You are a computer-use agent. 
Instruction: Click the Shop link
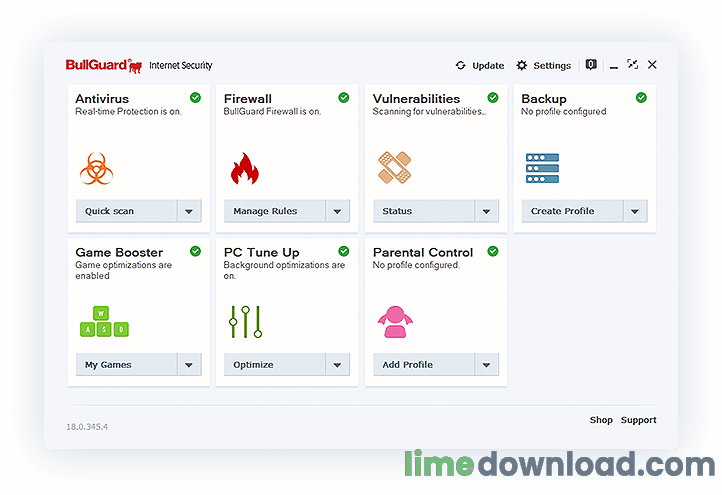pos(601,420)
